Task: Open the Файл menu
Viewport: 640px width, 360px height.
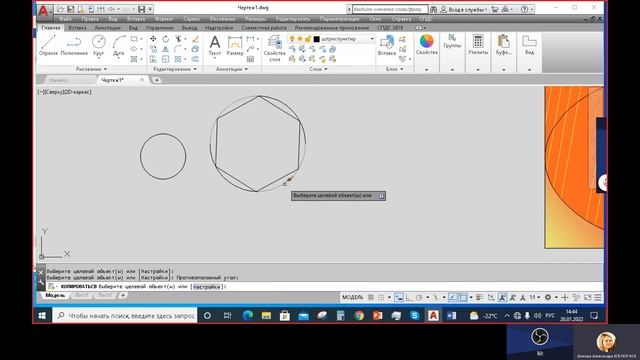Action: 65,19
